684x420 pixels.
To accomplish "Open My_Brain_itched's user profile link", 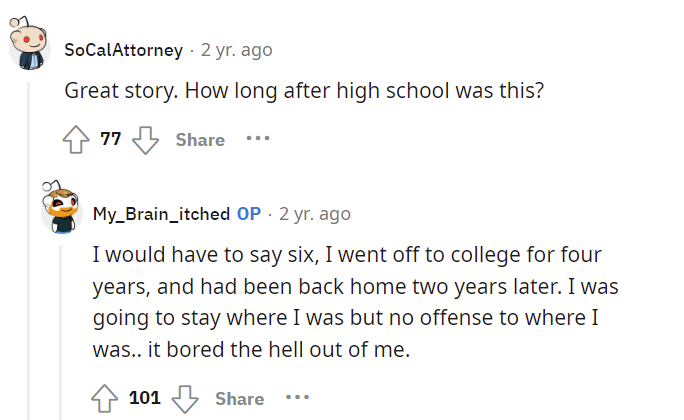I will tap(161, 214).
